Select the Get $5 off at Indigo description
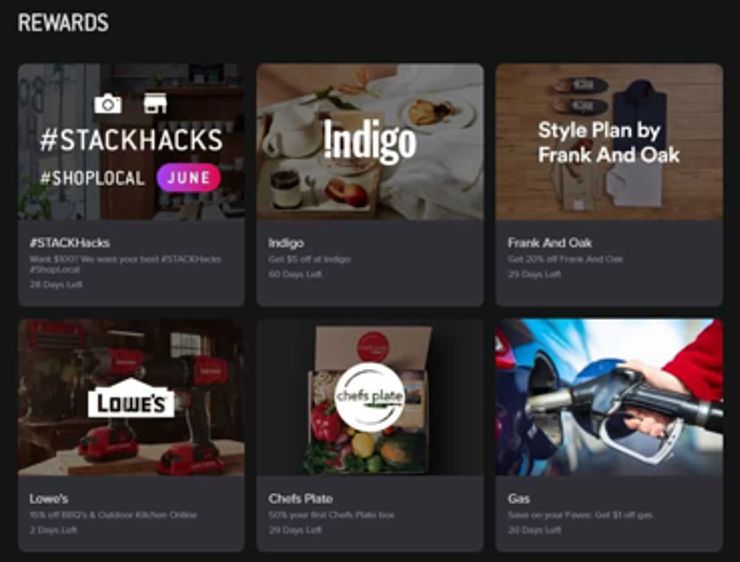 pos(310,259)
